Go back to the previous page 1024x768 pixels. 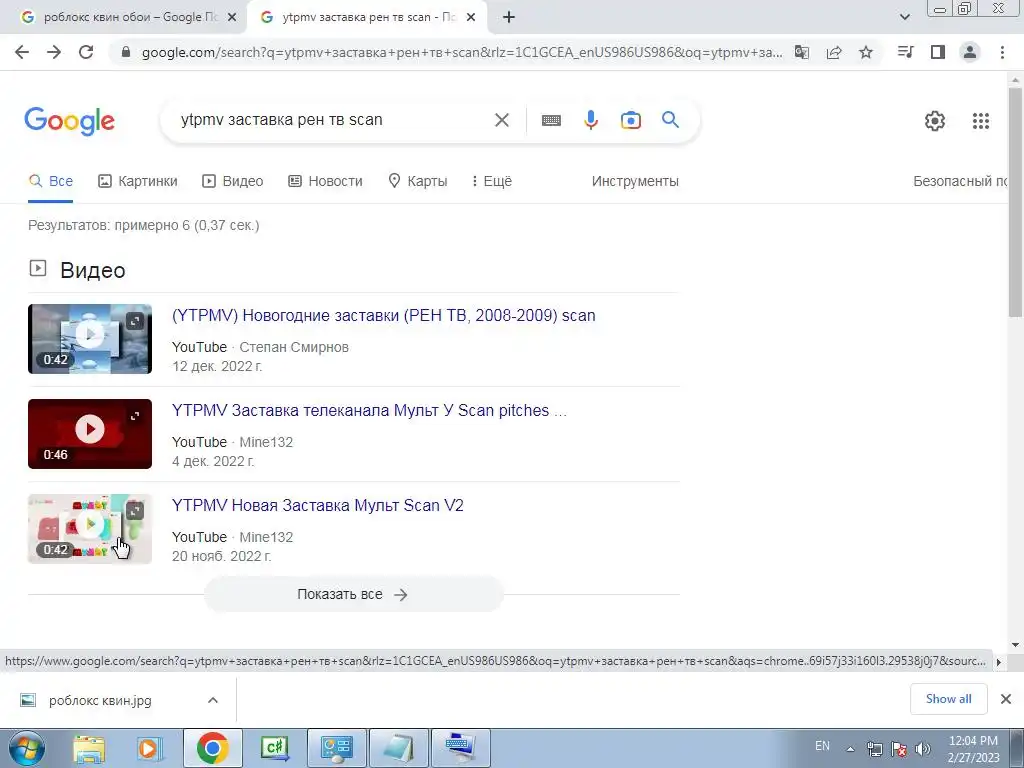[x=22, y=52]
